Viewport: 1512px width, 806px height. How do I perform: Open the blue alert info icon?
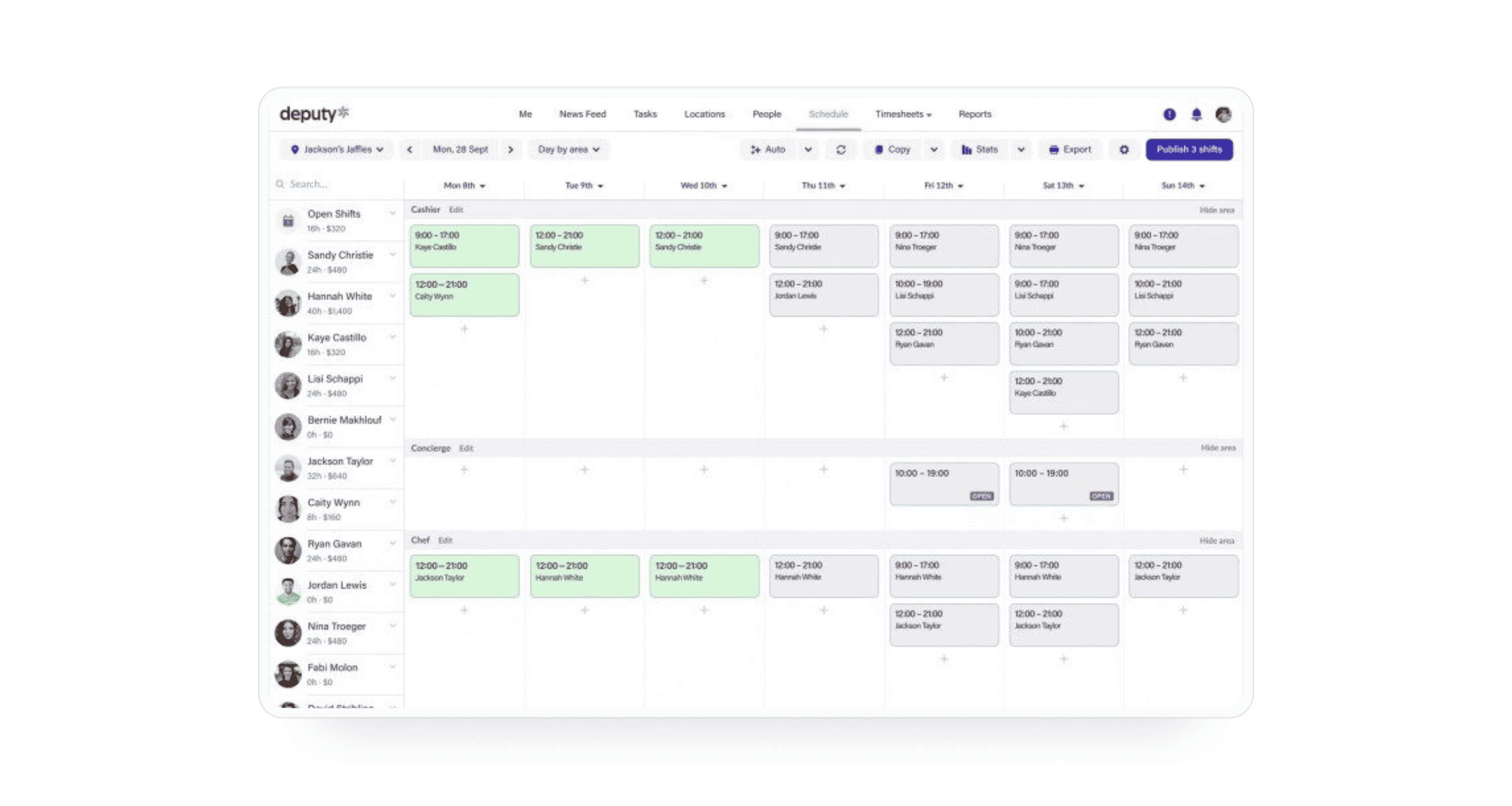click(1169, 114)
